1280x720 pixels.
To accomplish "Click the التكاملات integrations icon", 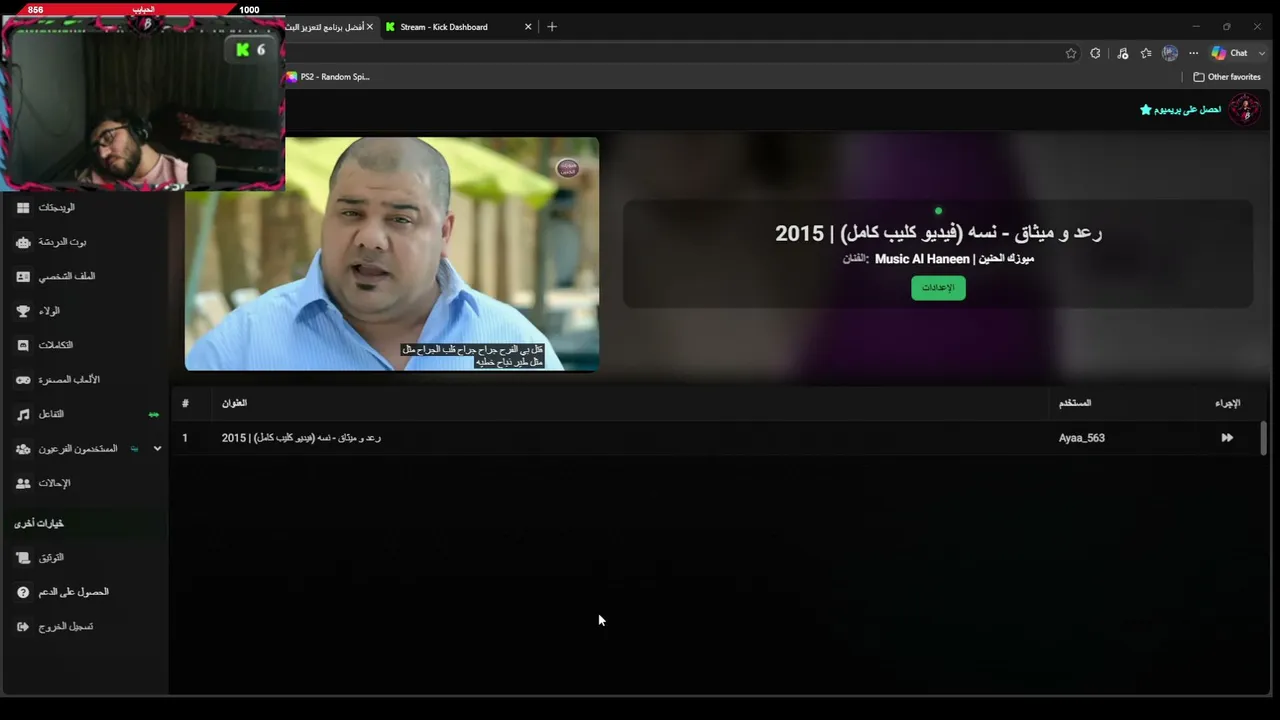I will click(x=23, y=345).
